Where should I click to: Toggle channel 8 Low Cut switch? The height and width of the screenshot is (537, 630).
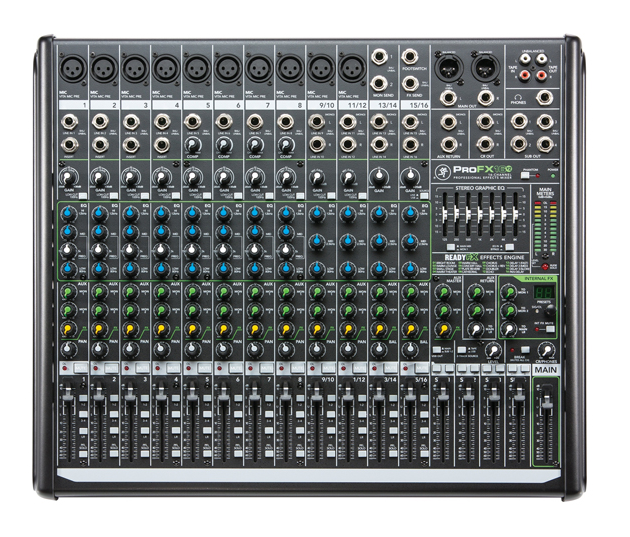pos(299,196)
